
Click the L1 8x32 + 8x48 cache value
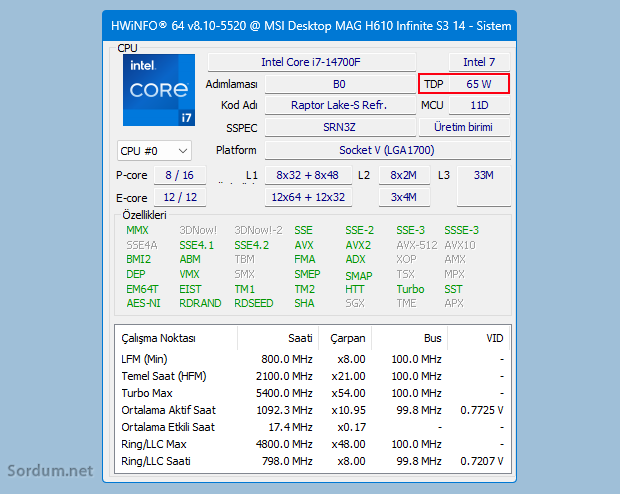click(x=308, y=175)
